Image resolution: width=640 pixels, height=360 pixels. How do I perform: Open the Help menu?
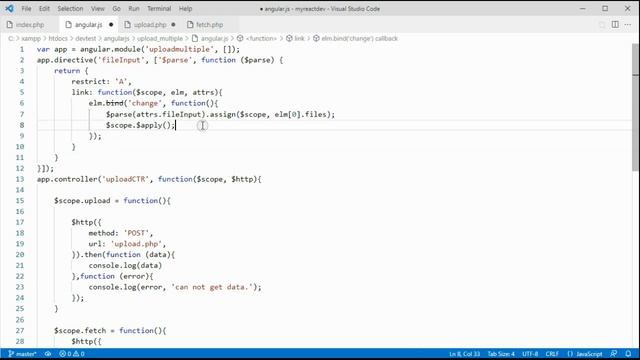(185, 9)
